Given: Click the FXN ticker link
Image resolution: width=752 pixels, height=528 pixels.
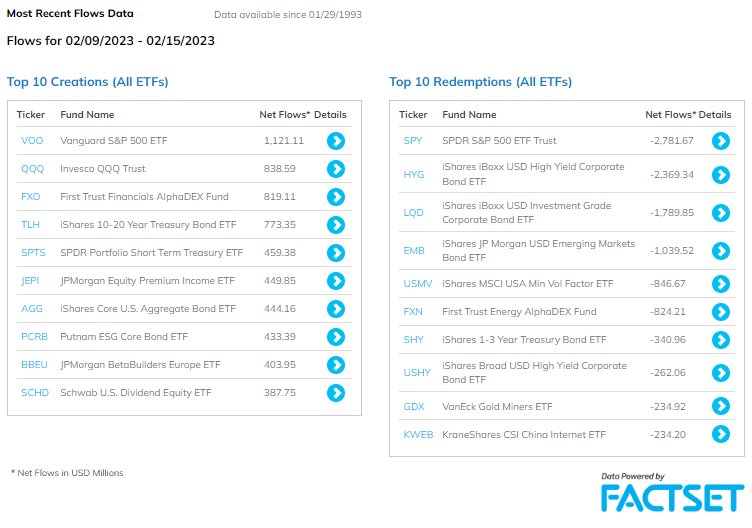Looking at the screenshot, I should coord(413,312).
